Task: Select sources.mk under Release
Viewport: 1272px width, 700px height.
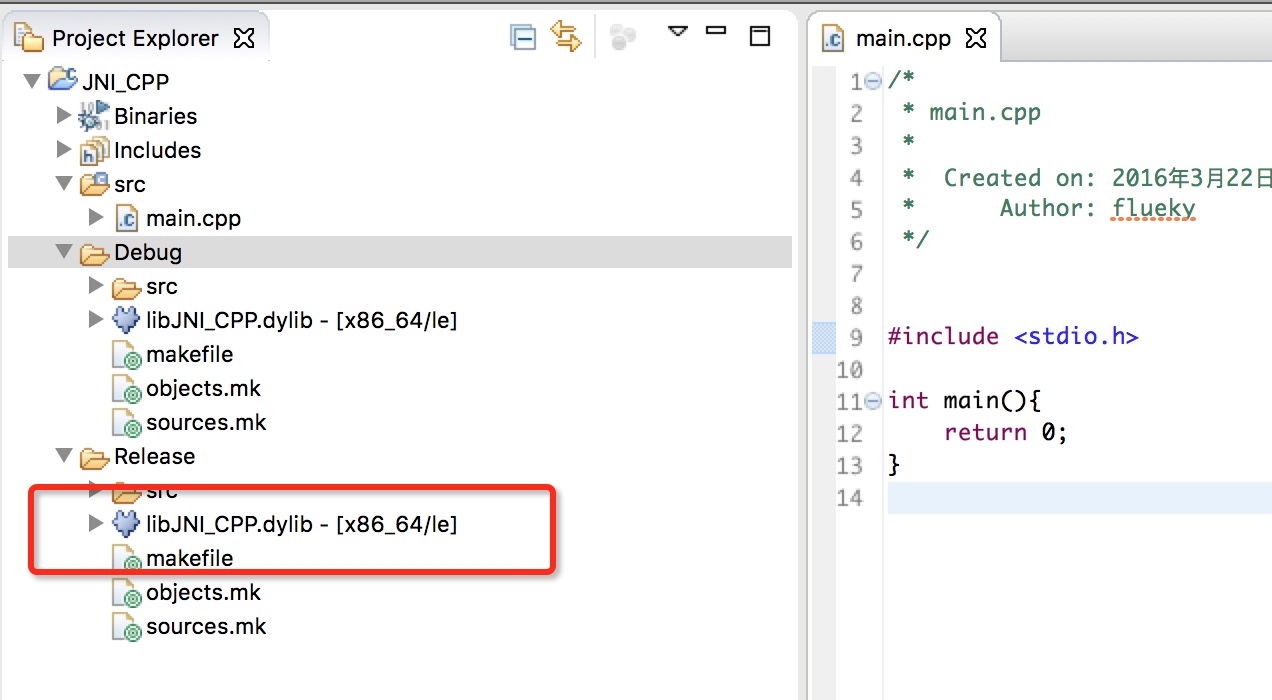Action: point(206,626)
